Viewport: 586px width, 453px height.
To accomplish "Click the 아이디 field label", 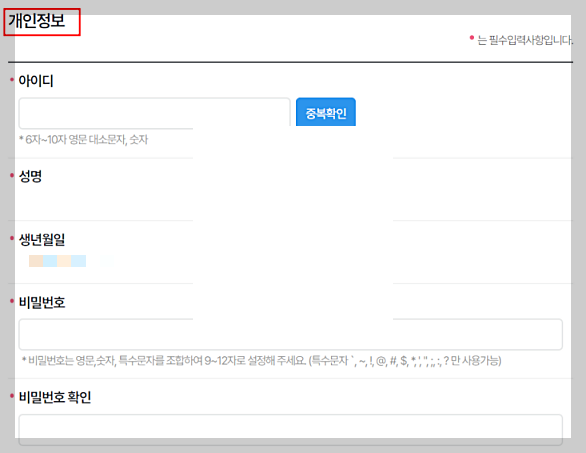I will [36, 81].
